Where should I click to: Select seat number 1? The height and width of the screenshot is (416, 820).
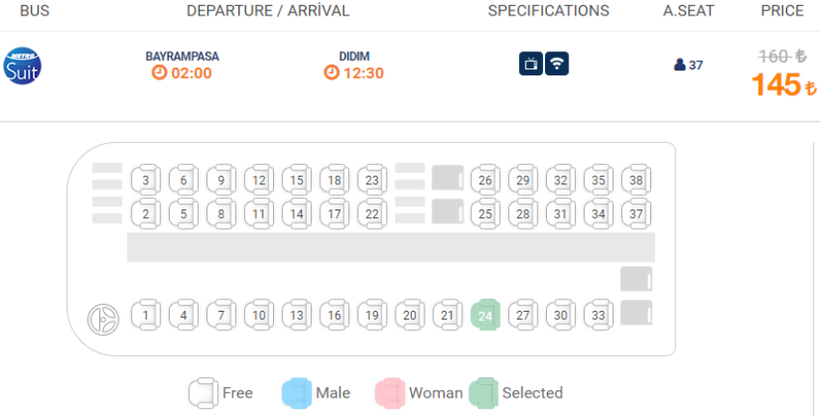[x=146, y=315]
